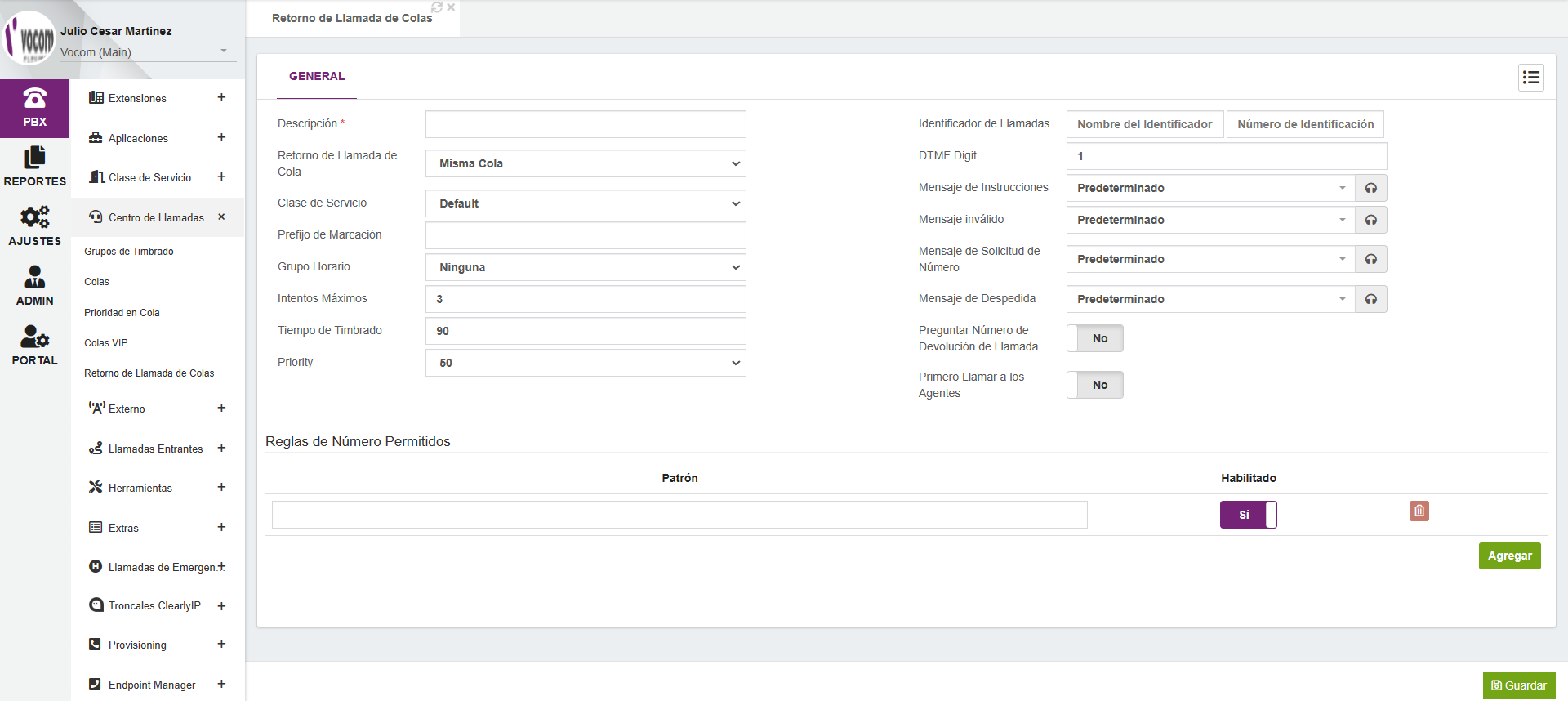This screenshot has height=701, width=1568.
Task: Click the Extensiones menu icon
Action: point(96,98)
